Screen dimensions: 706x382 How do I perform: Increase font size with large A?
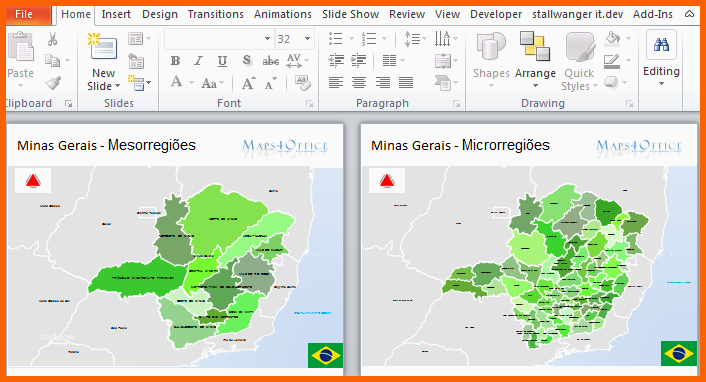point(248,83)
